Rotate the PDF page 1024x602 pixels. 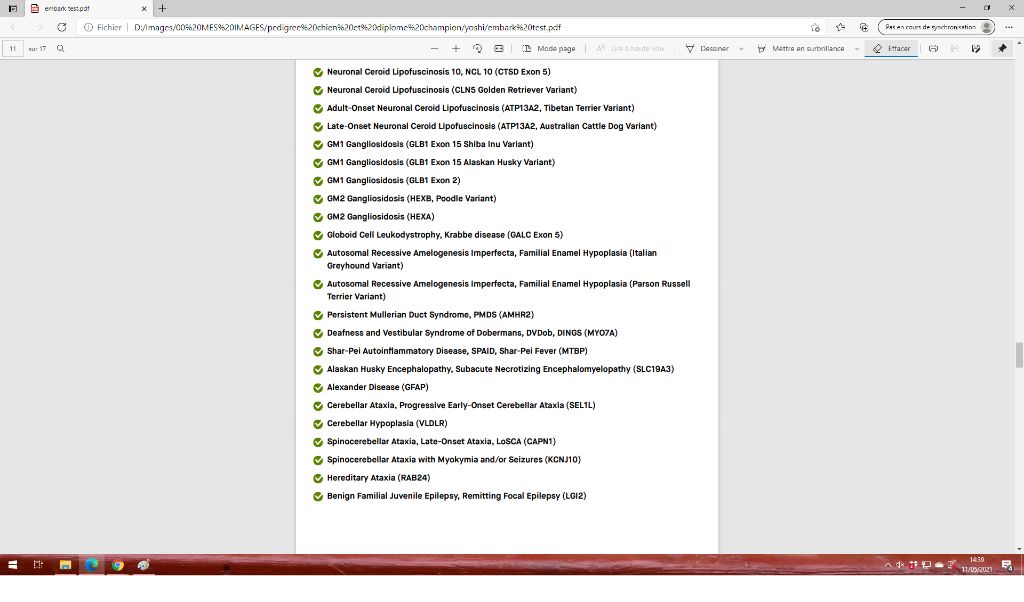pos(477,48)
